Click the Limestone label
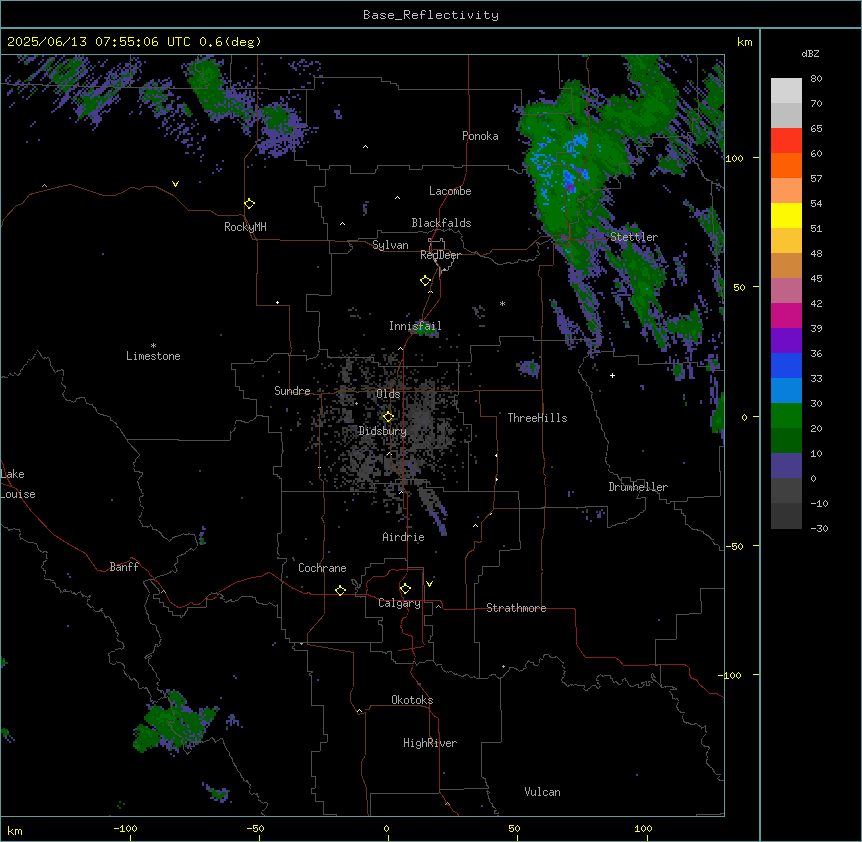This screenshot has height=842, width=862. pos(153,356)
